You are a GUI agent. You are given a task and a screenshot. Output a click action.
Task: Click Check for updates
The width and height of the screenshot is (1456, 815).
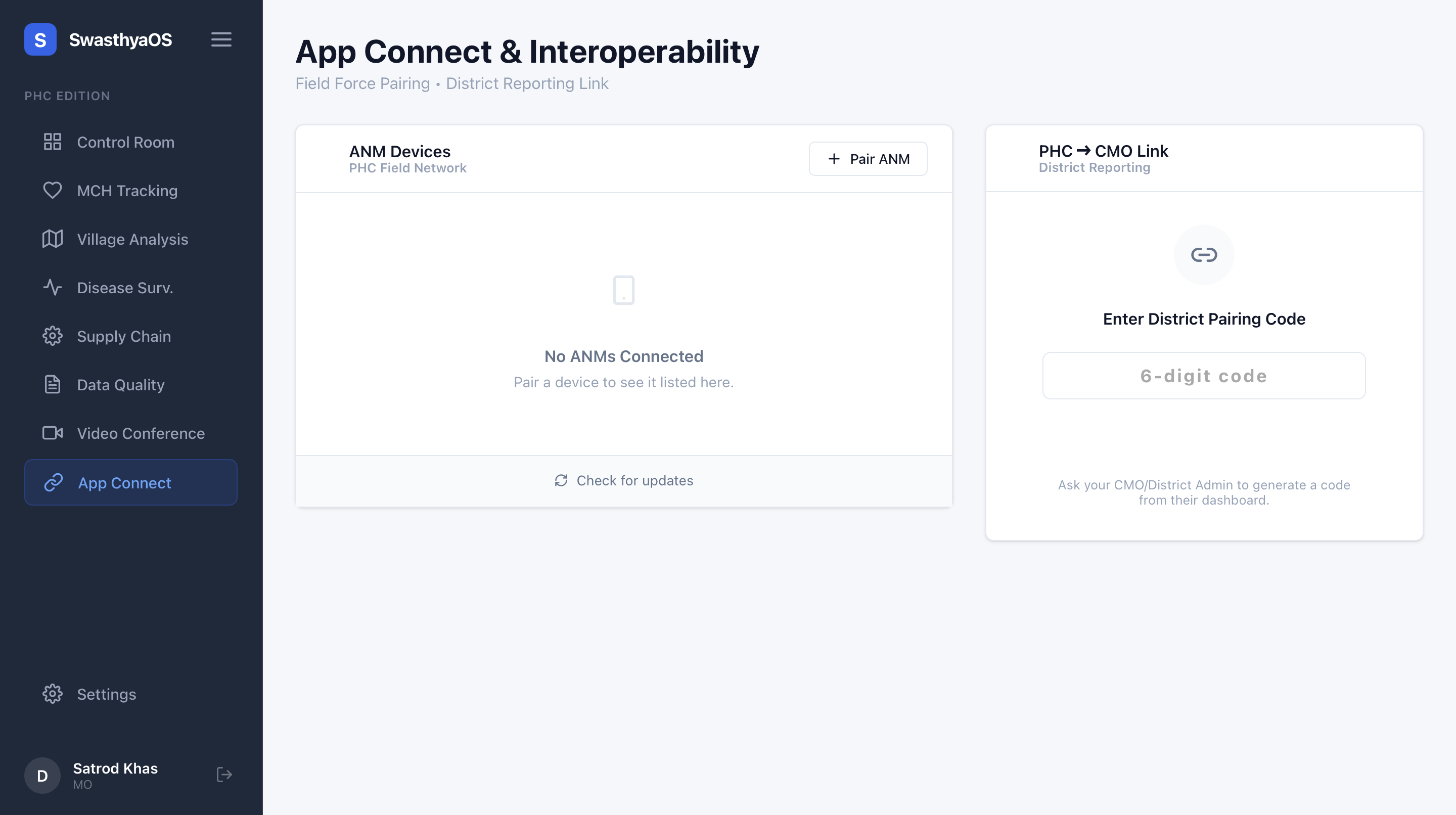coord(624,480)
